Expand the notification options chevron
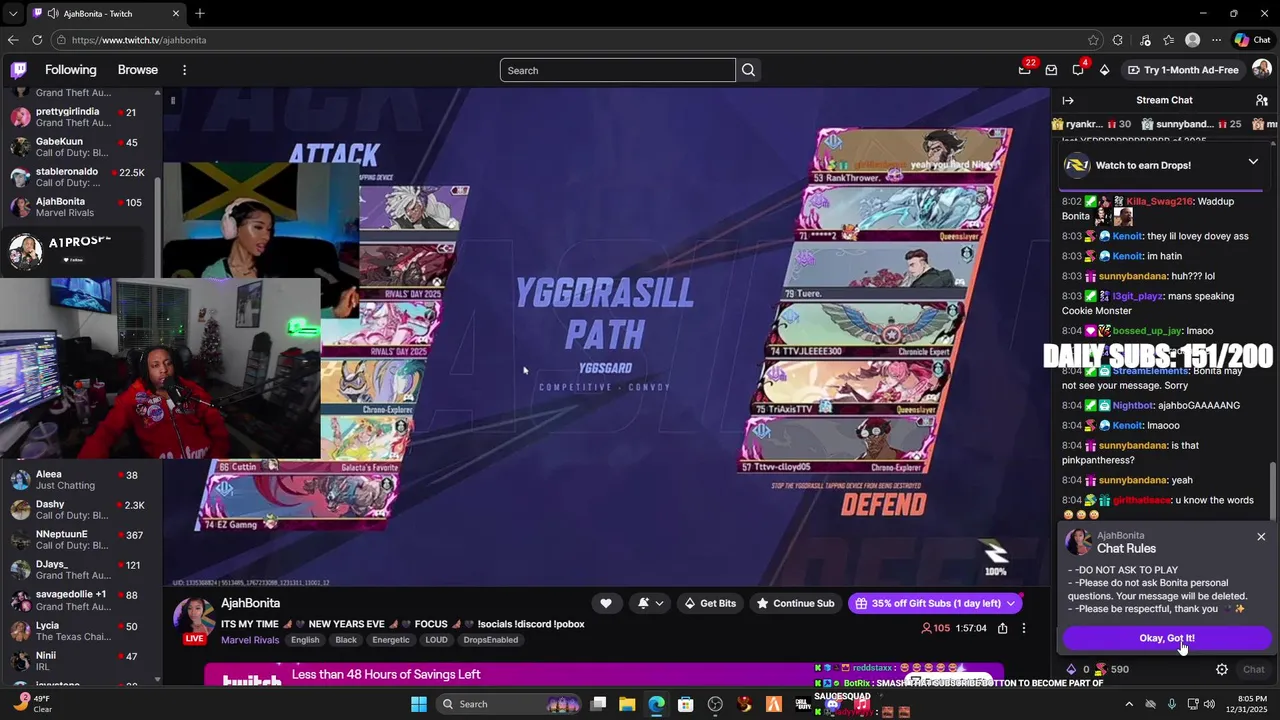 coord(659,603)
